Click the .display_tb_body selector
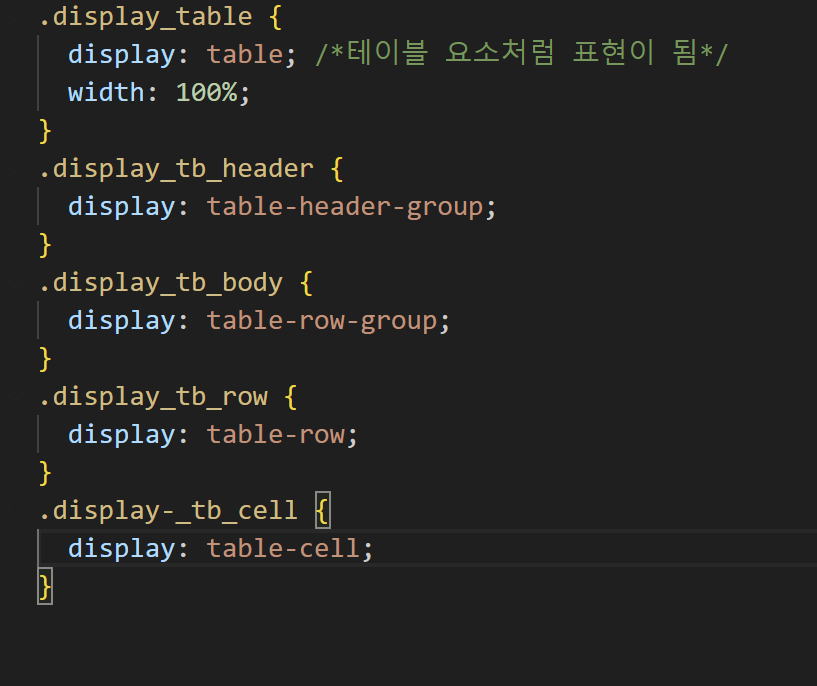This screenshot has height=686, width=817. 161,283
